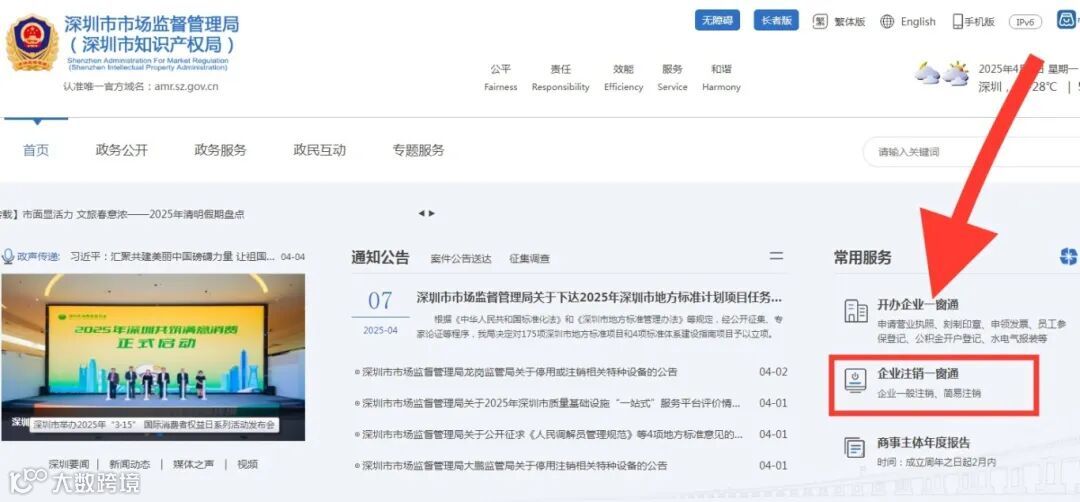Select the 首页 navigation tab

[x=36, y=150]
